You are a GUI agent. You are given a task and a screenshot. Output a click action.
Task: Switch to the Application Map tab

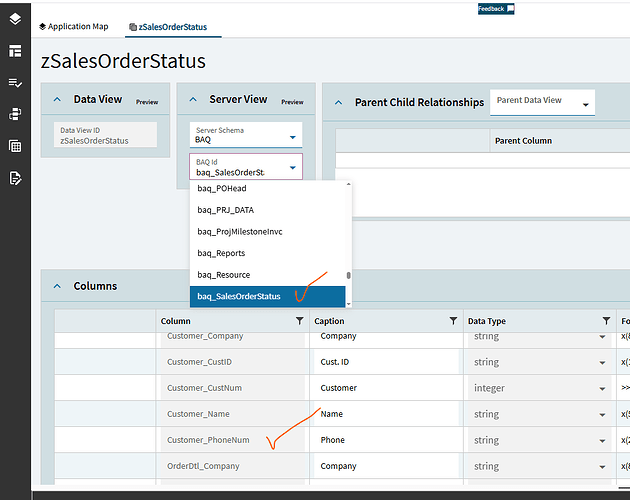point(73,27)
